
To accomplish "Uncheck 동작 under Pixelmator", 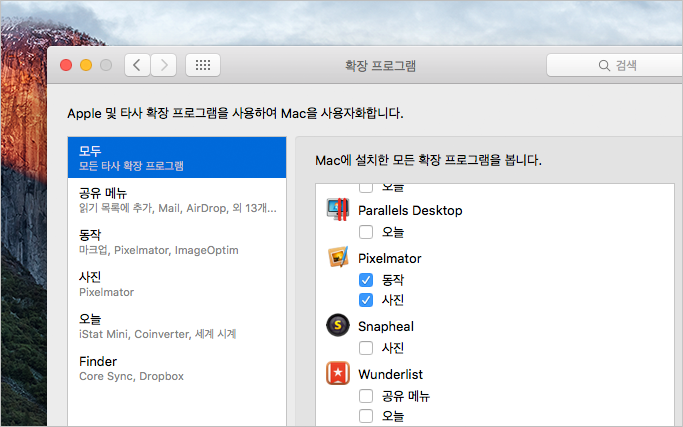I will tap(366, 280).
